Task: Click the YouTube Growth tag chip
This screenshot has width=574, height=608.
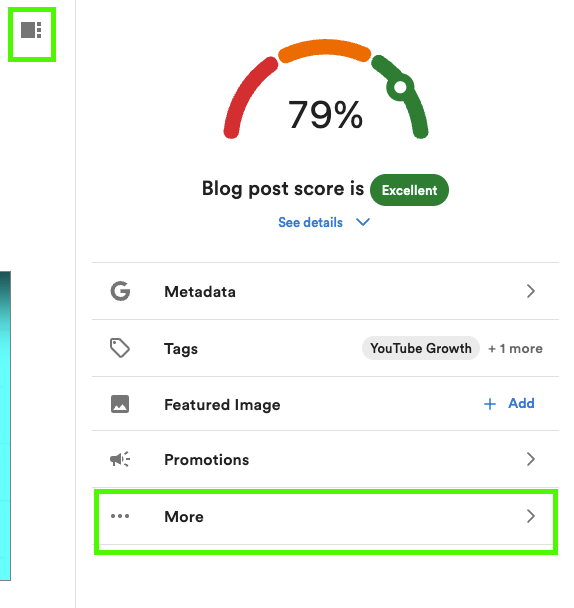Action: pos(421,348)
